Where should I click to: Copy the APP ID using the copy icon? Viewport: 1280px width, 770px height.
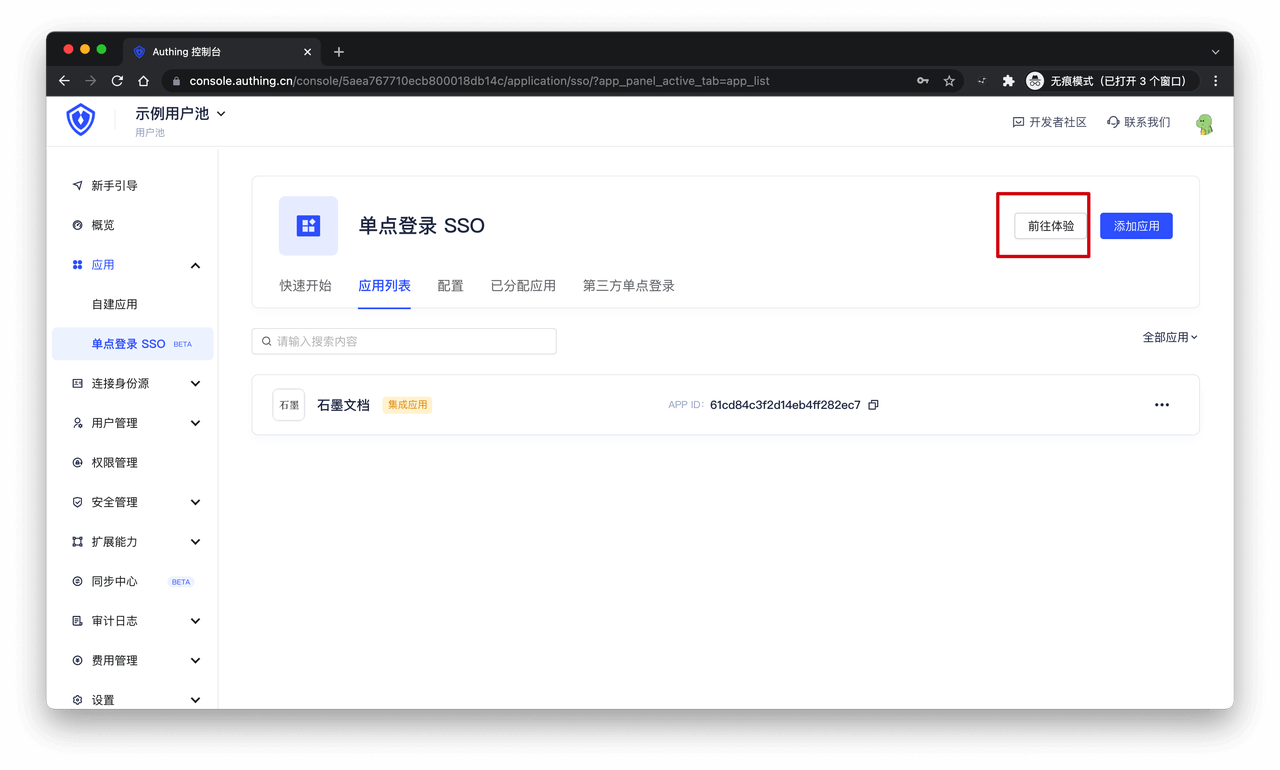coord(872,404)
